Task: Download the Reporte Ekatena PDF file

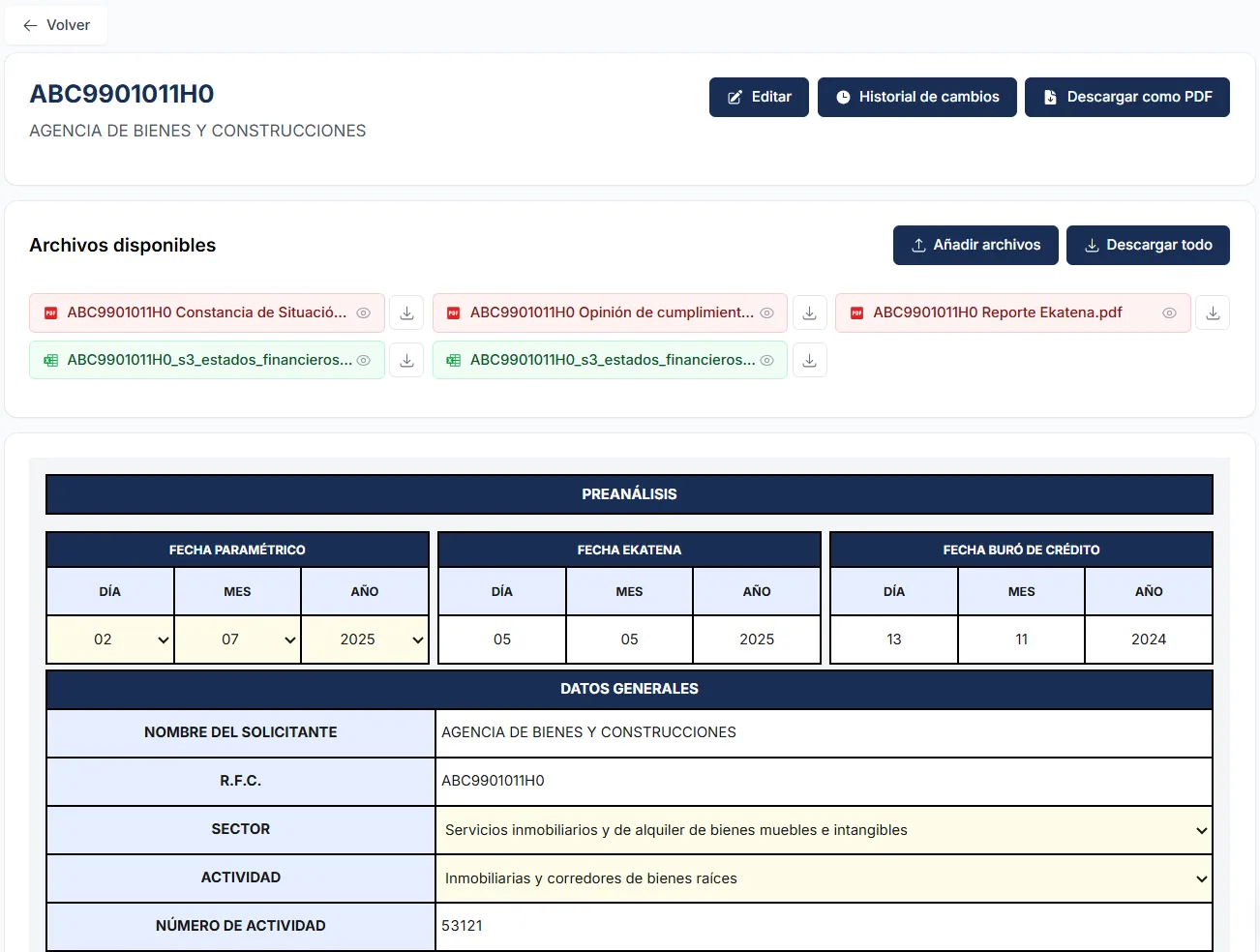Action: 1213,313
